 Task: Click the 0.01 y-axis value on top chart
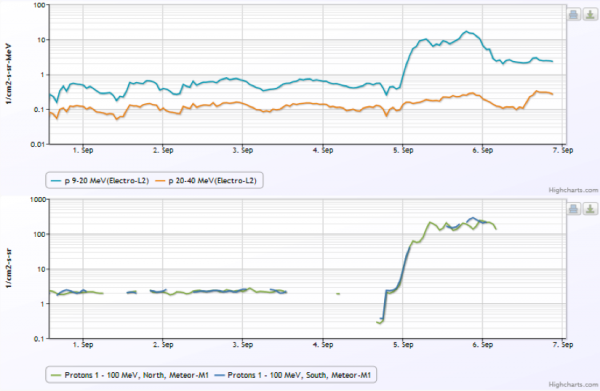click(38, 145)
